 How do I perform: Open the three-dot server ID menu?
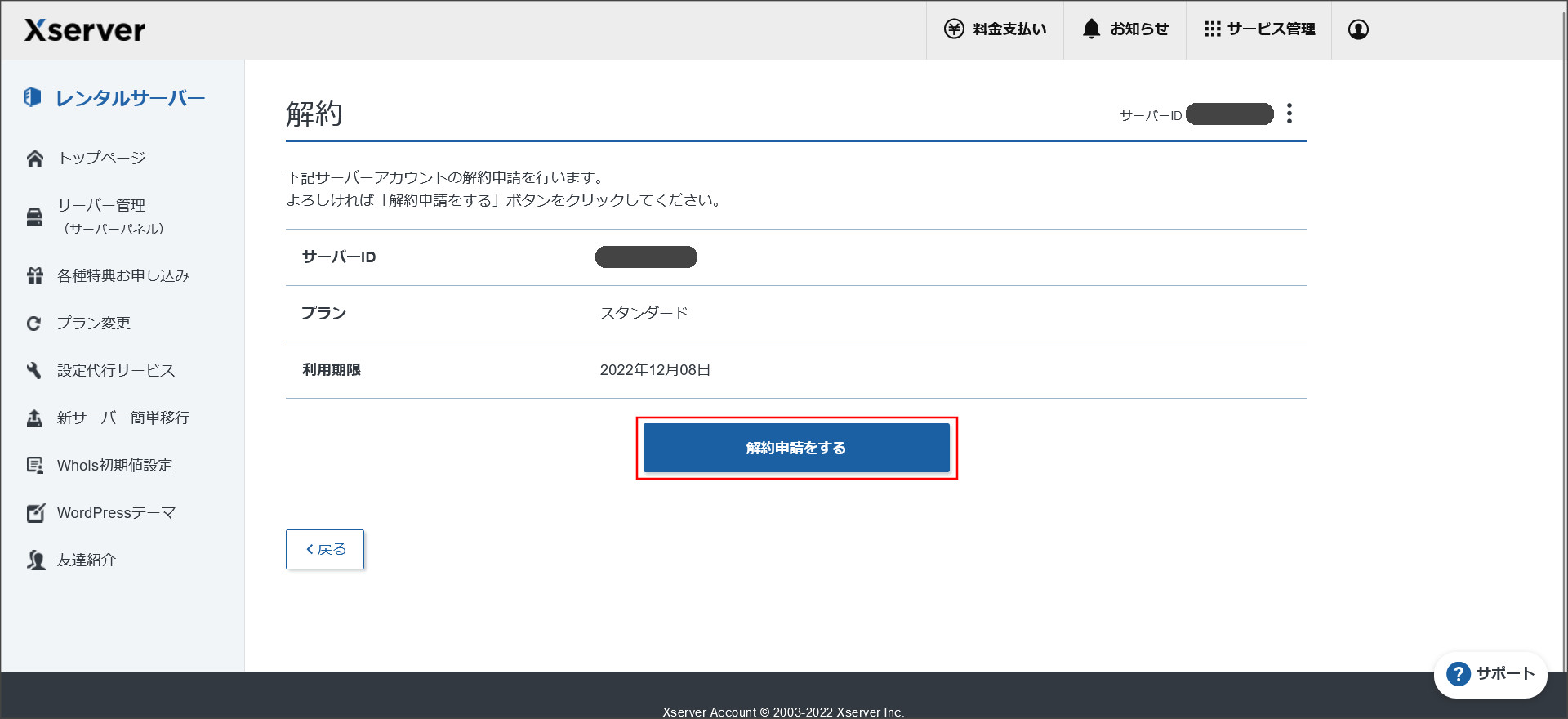coord(1290,114)
